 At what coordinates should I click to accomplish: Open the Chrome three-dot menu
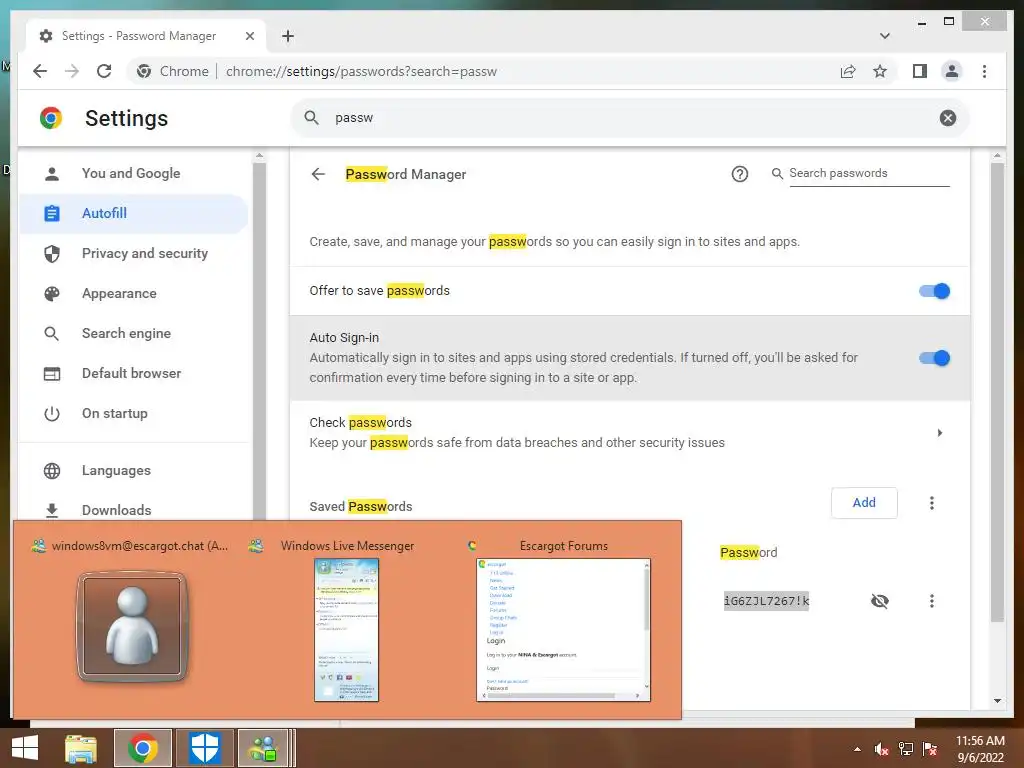click(984, 71)
